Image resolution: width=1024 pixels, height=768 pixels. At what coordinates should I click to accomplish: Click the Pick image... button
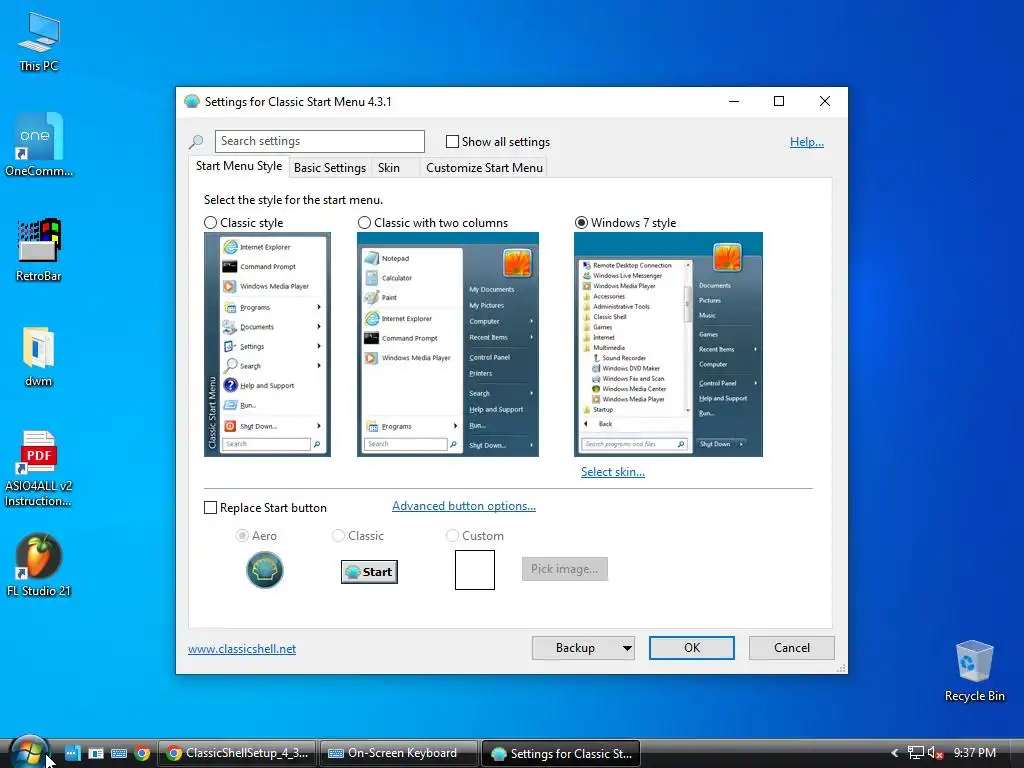point(564,569)
